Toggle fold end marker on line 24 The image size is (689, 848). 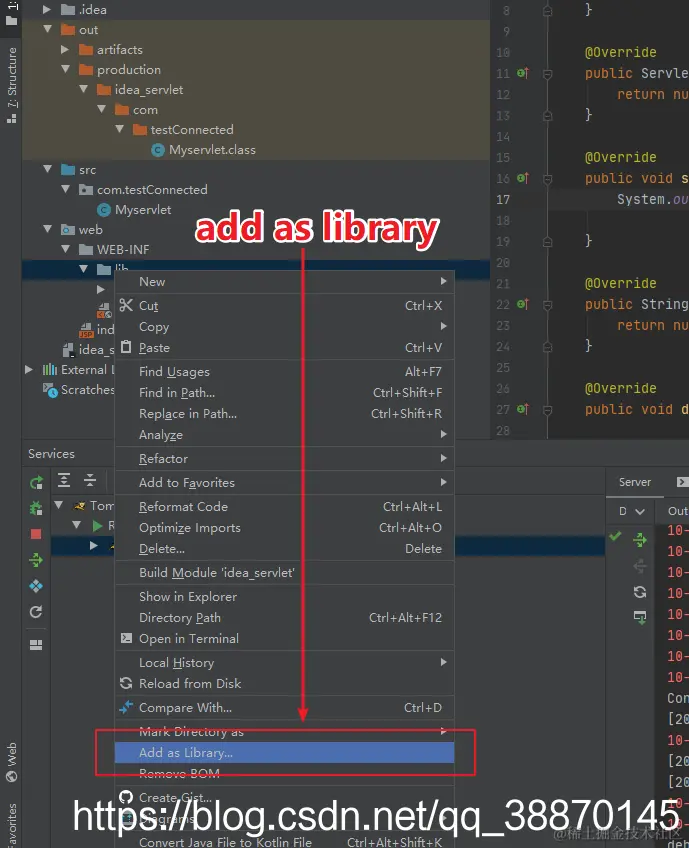pos(547,347)
